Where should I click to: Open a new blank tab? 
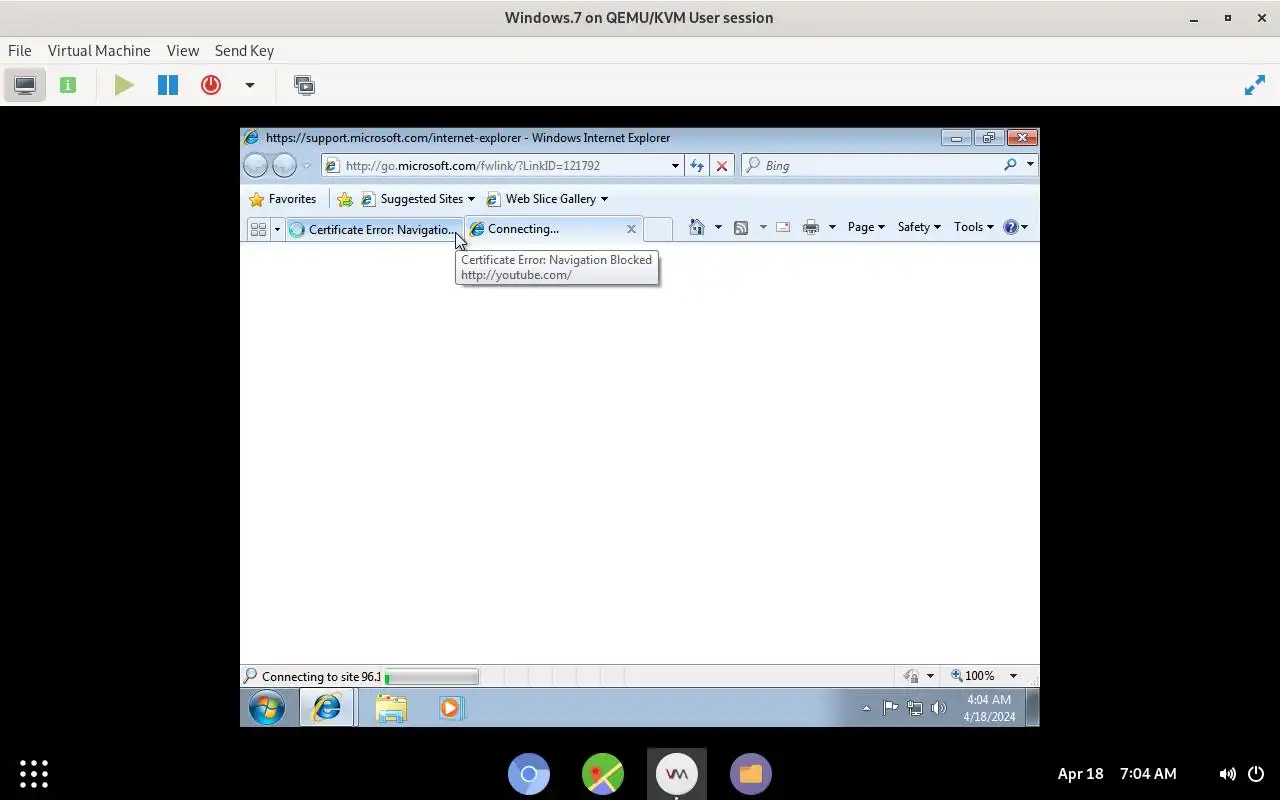tap(657, 229)
